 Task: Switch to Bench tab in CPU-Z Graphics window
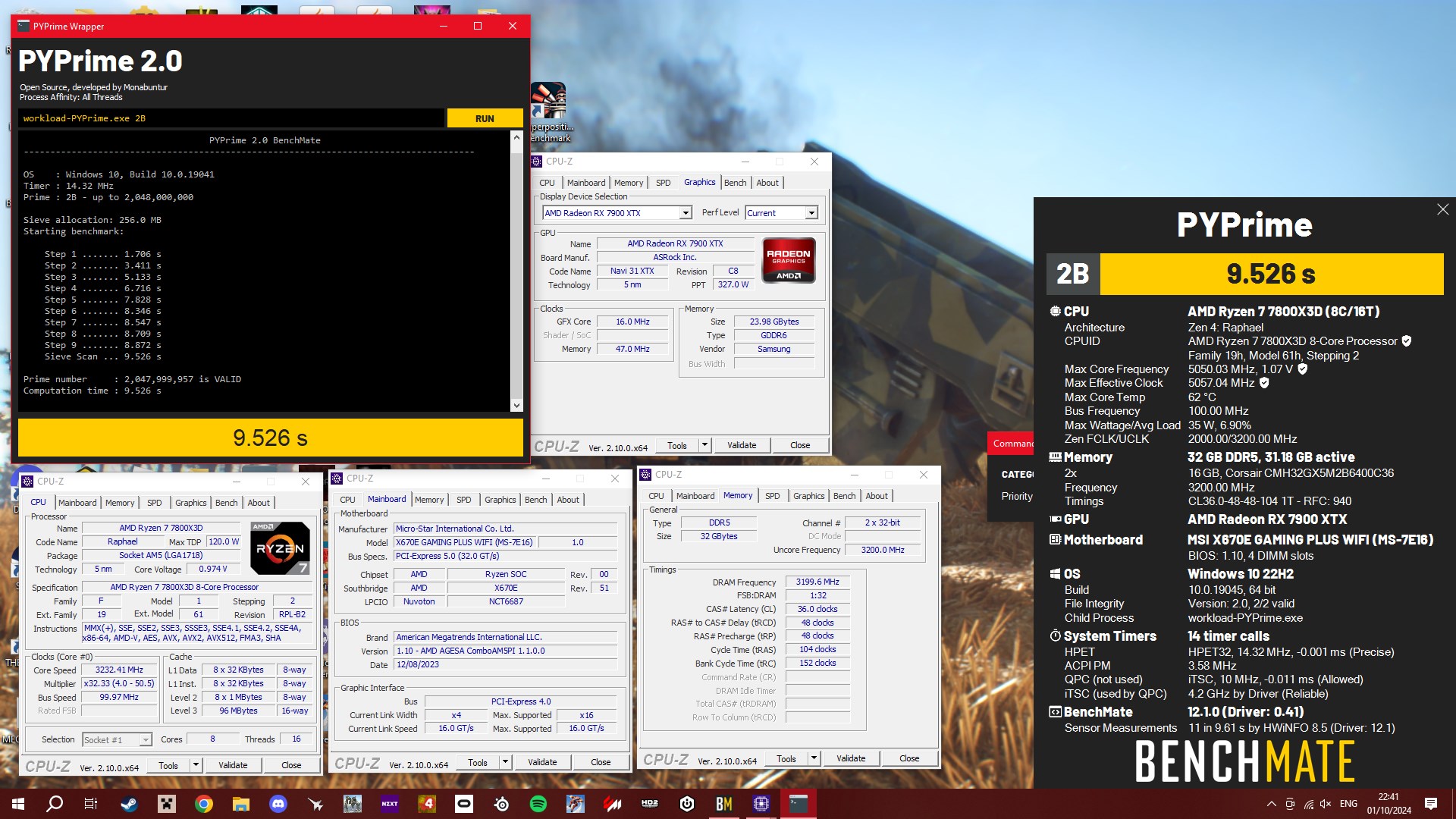pos(735,183)
